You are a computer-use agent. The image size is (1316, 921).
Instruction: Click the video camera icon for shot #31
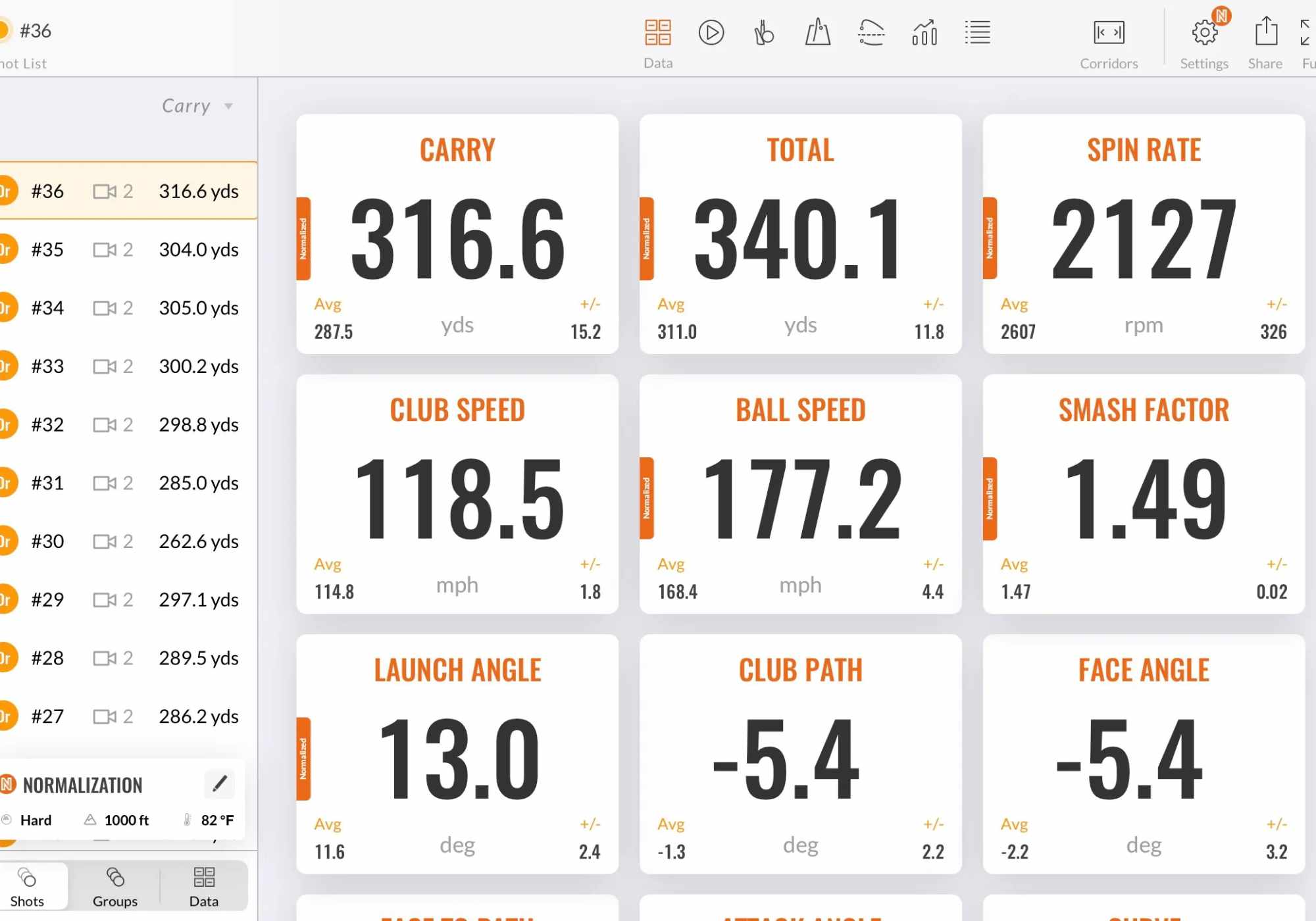click(105, 484)
